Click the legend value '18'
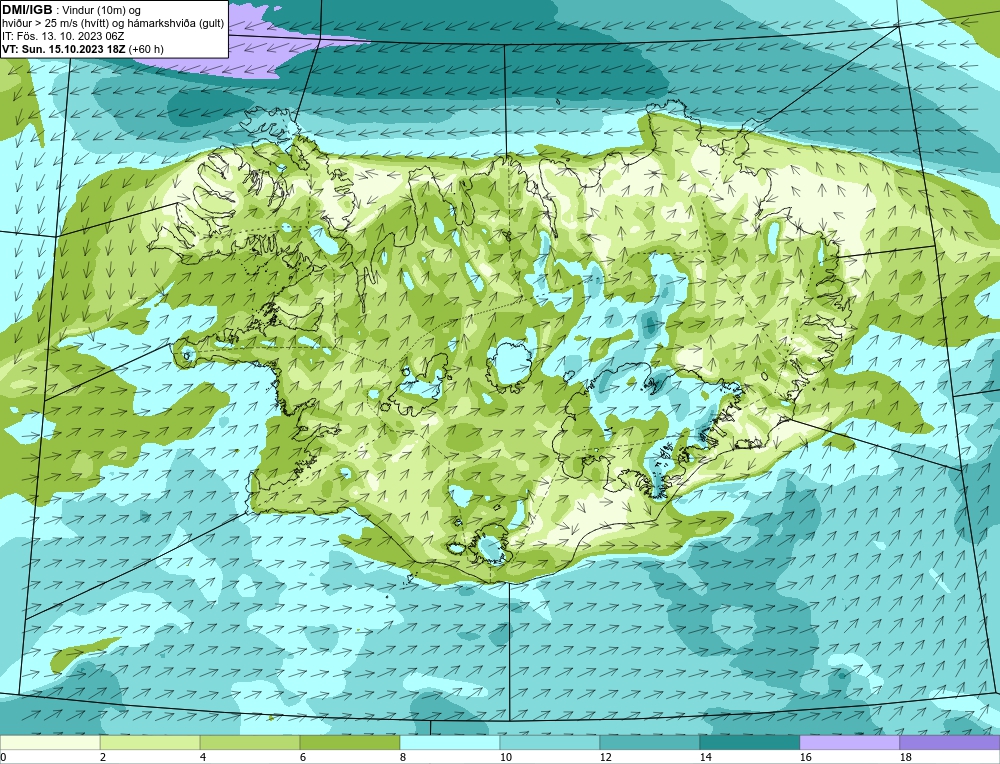Image resolution: width=1000 pixels, height=764 pixels. 906,758
